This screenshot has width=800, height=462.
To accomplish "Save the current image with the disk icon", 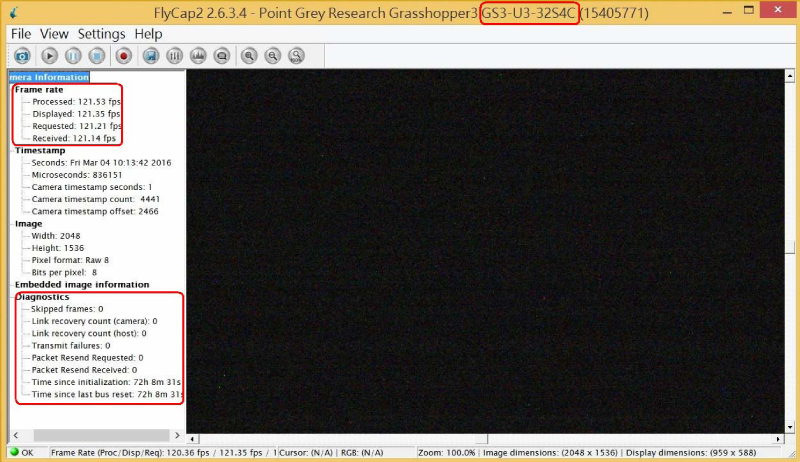I will [151, 56].
